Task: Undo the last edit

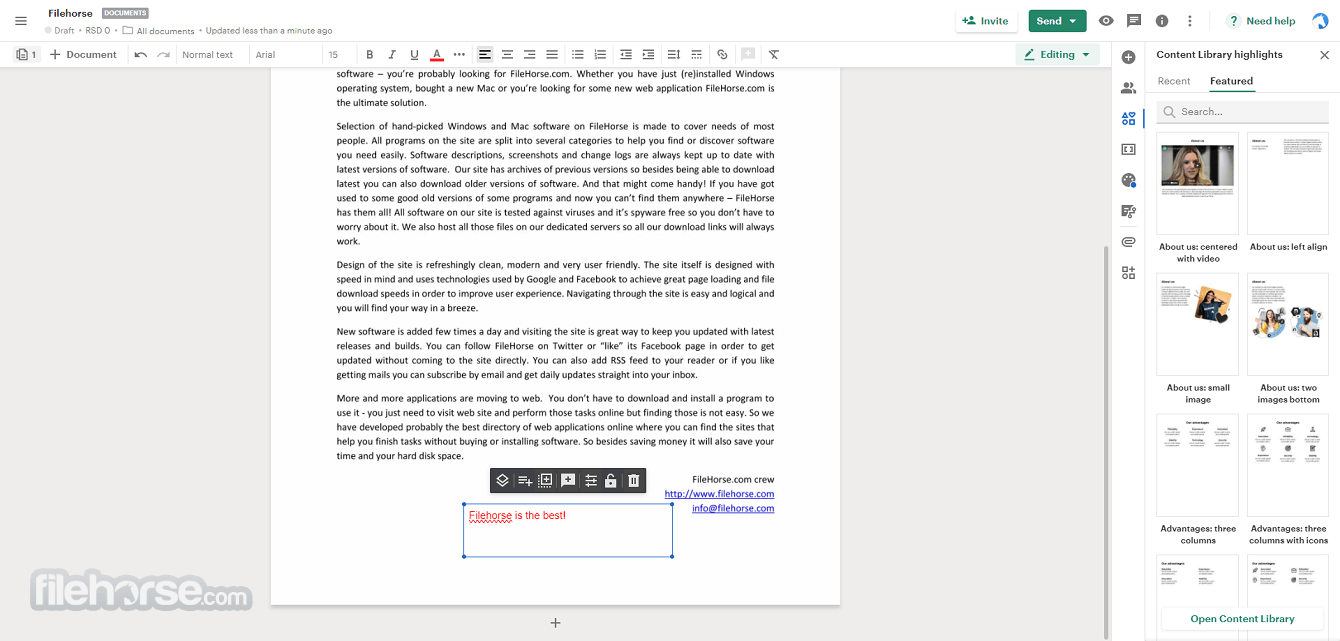Action: pyautogui.click(x=141, y=55)
